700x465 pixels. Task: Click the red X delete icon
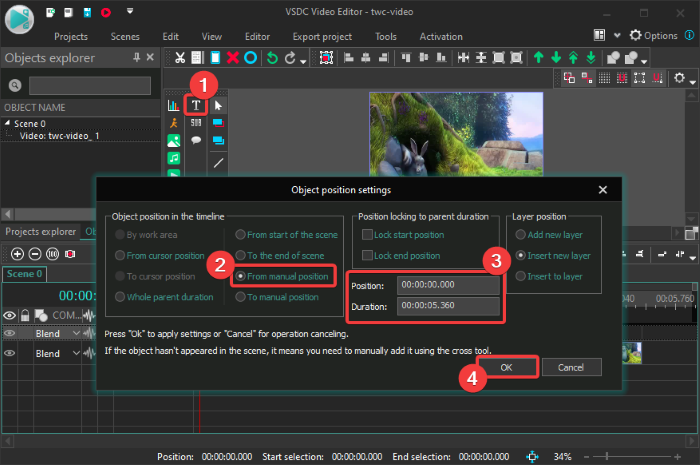(x=233, y=58)
